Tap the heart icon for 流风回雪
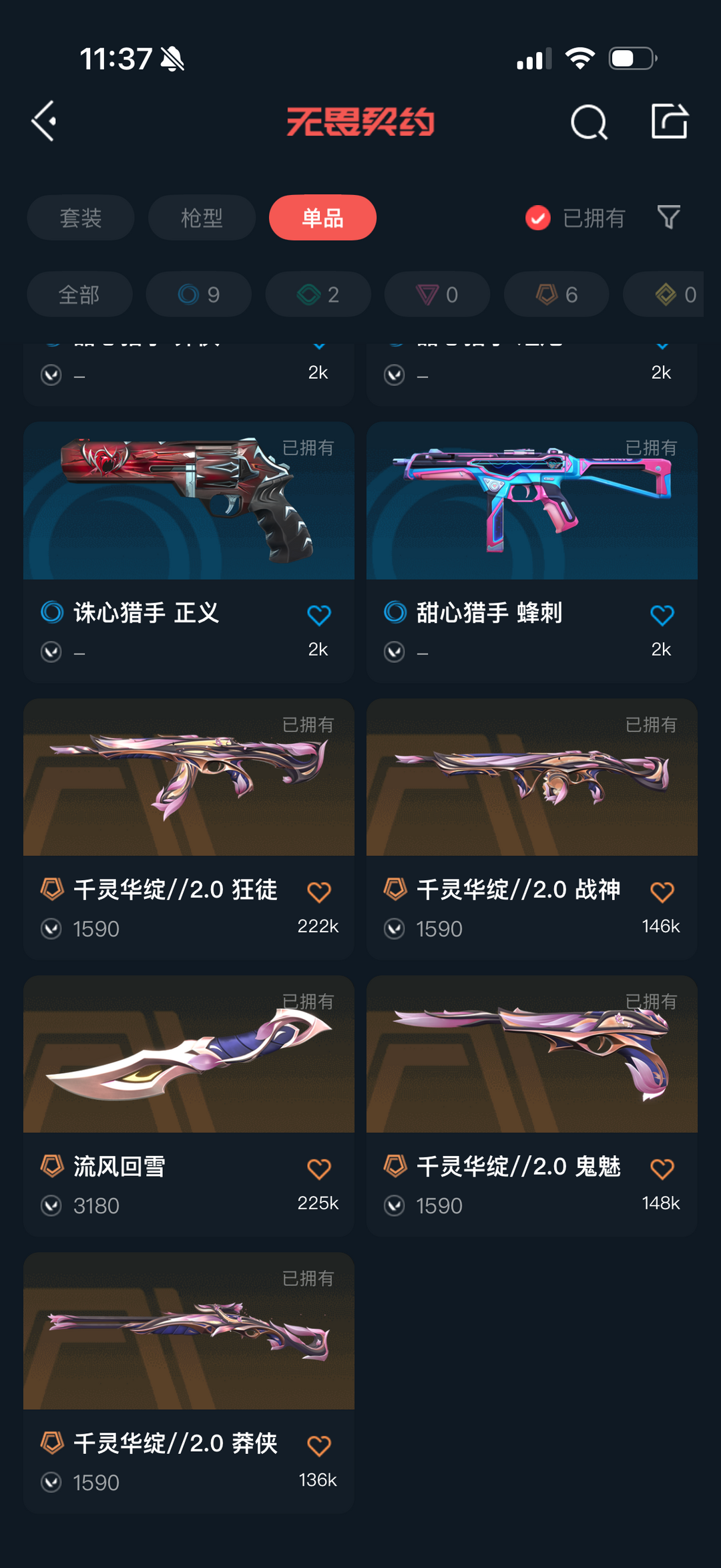Image resolution: width=721 pixels, height=1568 pixels. [319, 1169]
